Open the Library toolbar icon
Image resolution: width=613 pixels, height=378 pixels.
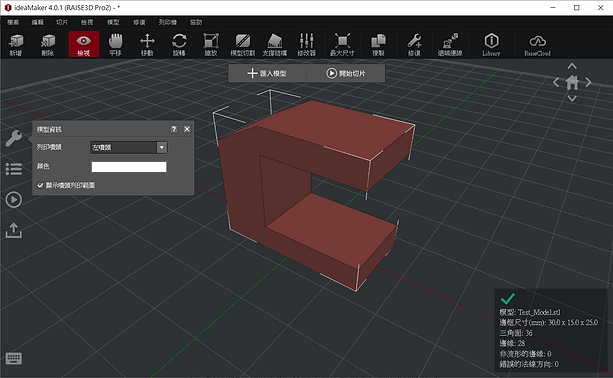pyautogui.click(x=491, y=45)
